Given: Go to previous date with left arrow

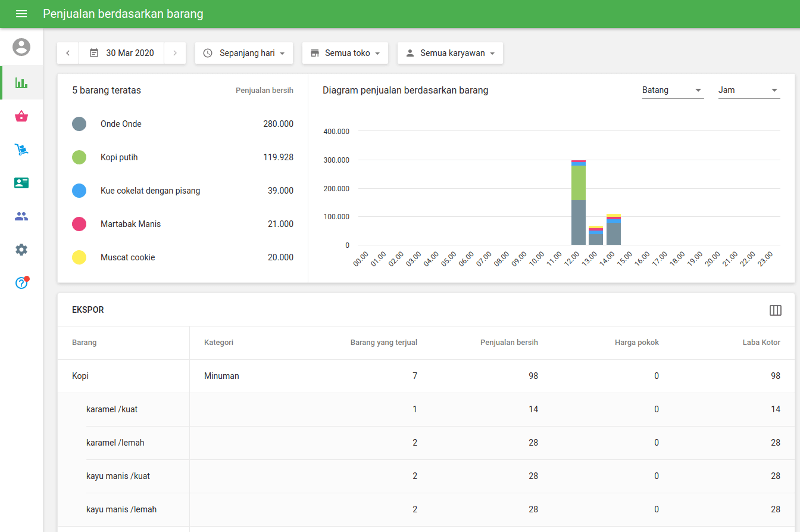Looking at the screenshot, I should [x=68, y=53].
